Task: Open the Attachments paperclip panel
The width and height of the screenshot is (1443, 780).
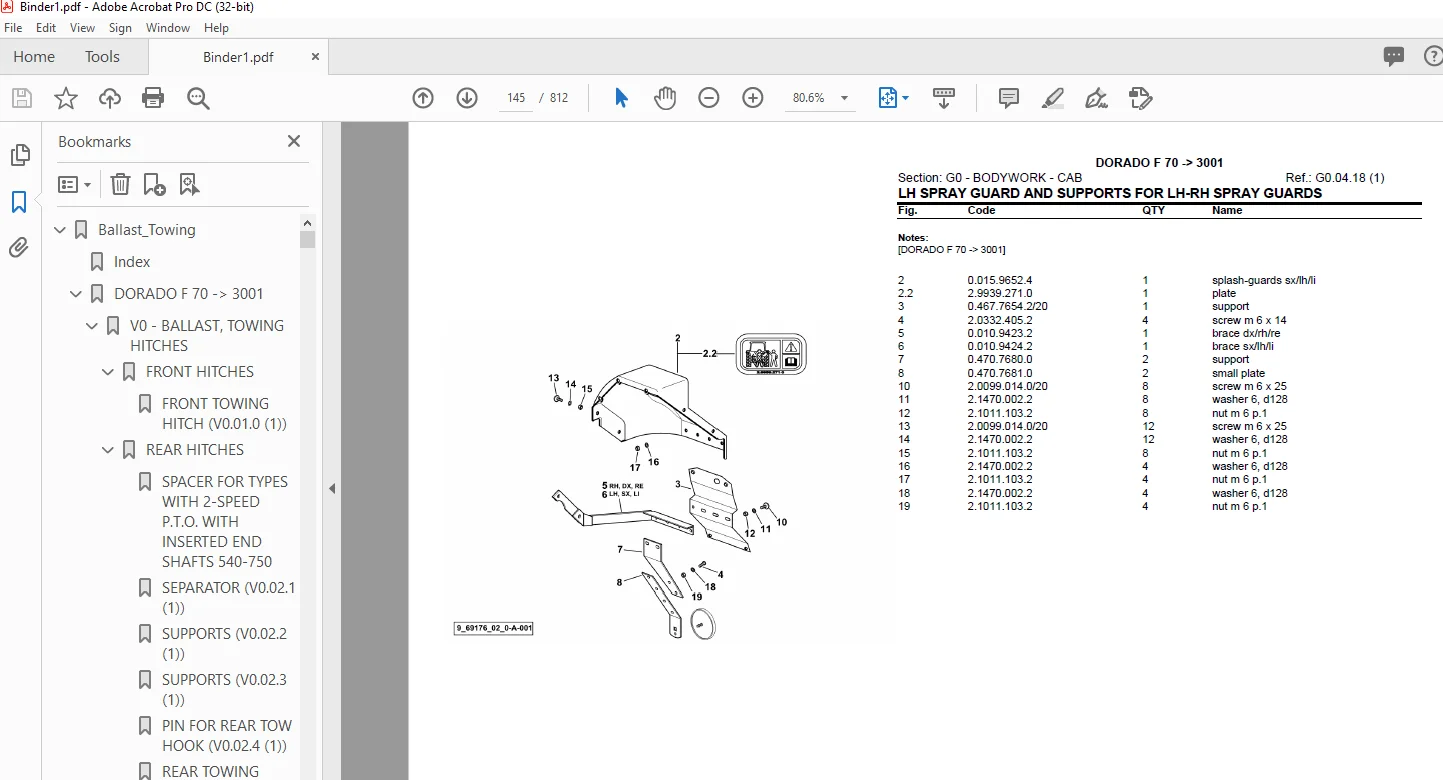Action: click(19, 247)
